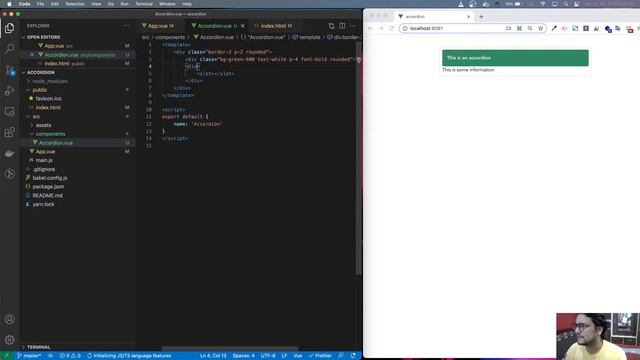Image resolution: width=640 pixels, height=360 pixels.
Task: Open the Run and Debug view
Action: point(9,91)
